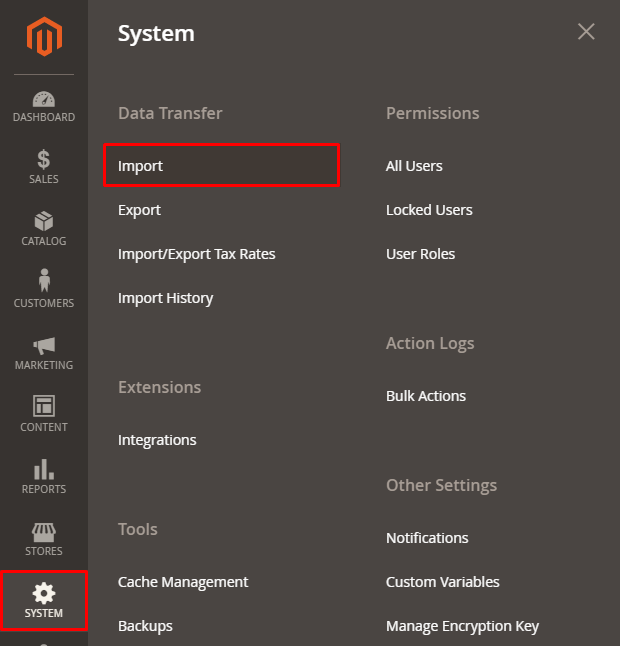Open the Stores storefront icon
This screenshot has height=646, width=620.
[43, 531]
